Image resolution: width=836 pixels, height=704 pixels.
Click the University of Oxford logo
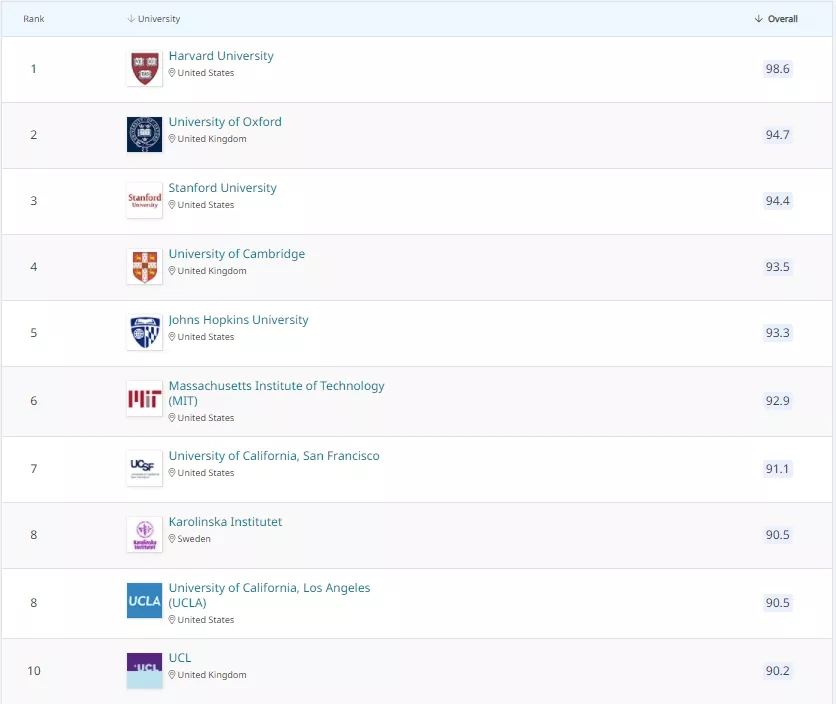point(144,135)
